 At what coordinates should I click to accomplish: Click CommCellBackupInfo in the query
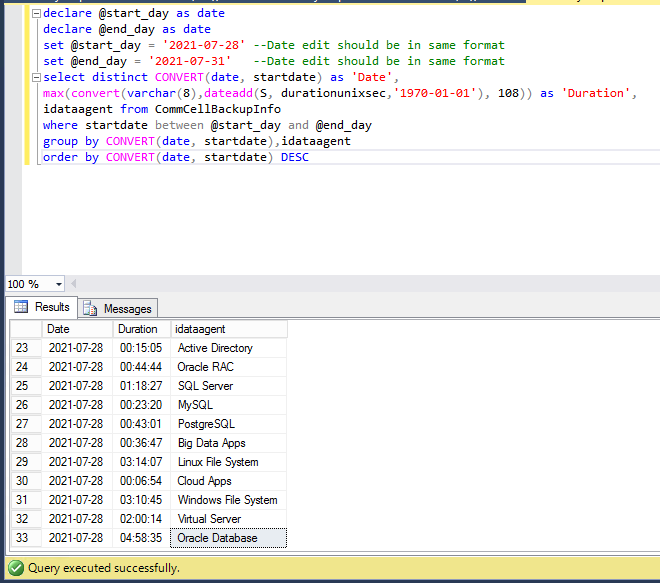pyautogui.click(x=218, y=109)
